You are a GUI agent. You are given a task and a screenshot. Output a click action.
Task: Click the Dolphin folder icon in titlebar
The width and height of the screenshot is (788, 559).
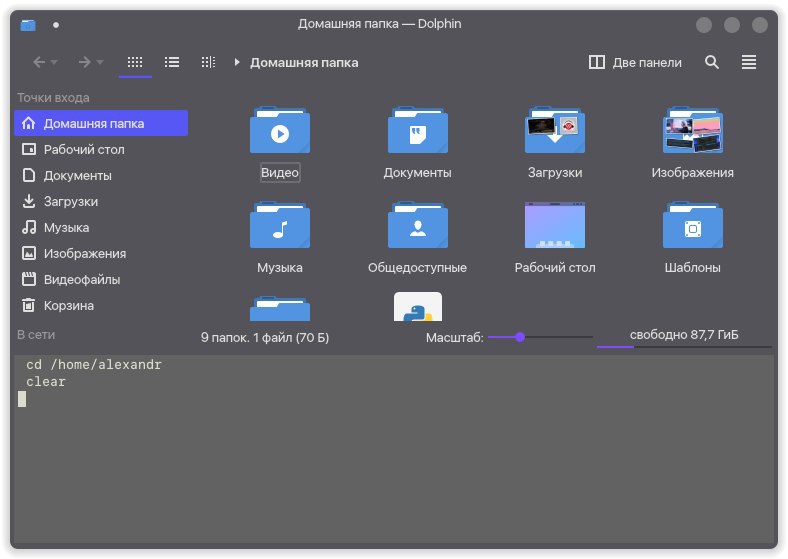(28, 25)
